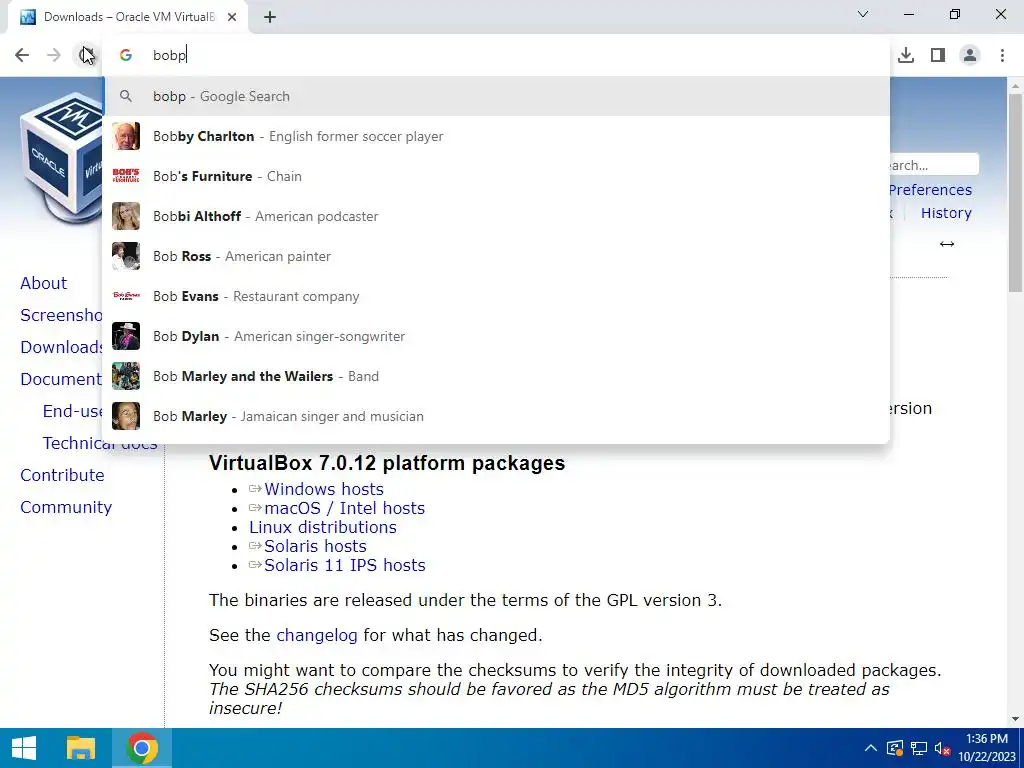
Task: Go back with the browser back arrow
Action: click(22, 55)
